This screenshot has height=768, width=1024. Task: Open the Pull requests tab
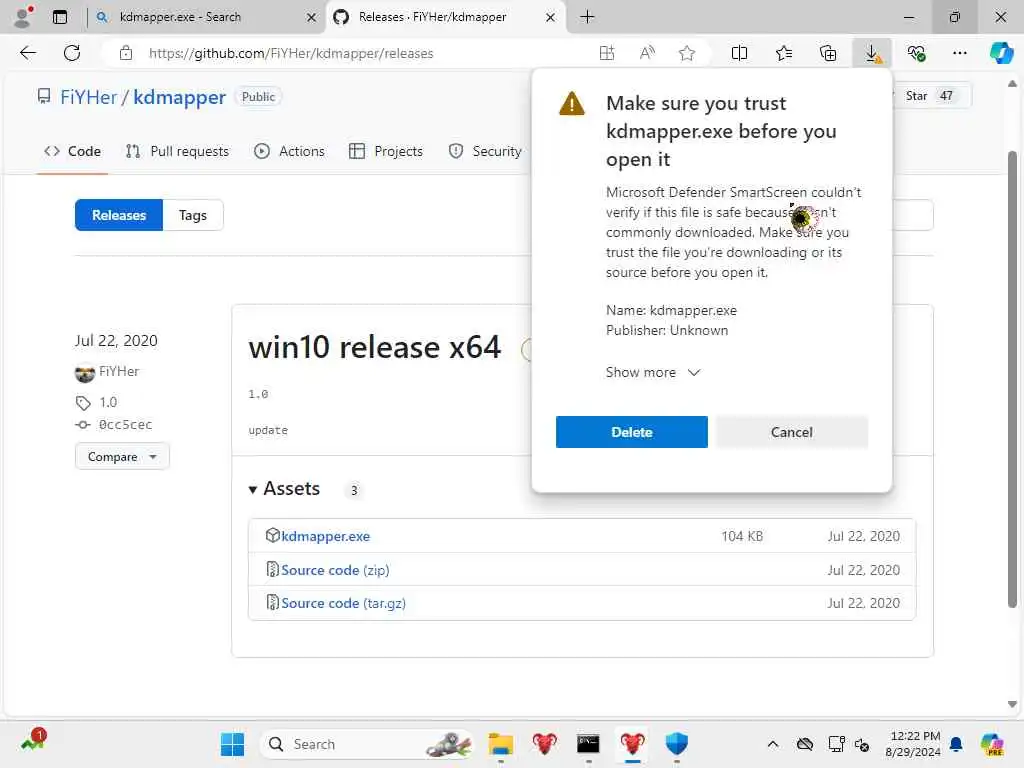click(177, 152)
